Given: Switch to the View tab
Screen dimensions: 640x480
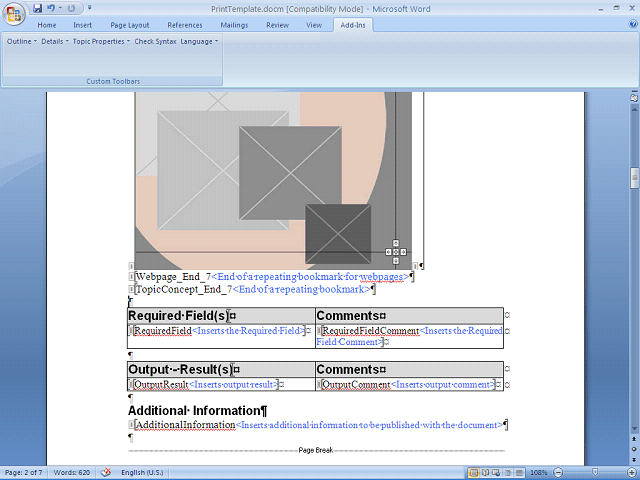Looking at the screenshot, I should click(x=314, y=25).
